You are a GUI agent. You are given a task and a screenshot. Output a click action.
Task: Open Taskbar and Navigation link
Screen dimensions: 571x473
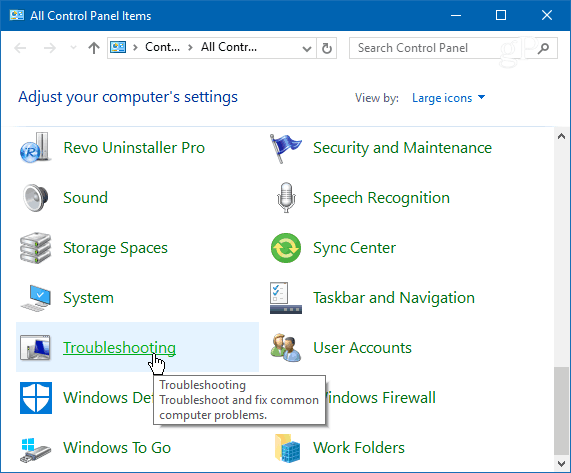(394, 298)
